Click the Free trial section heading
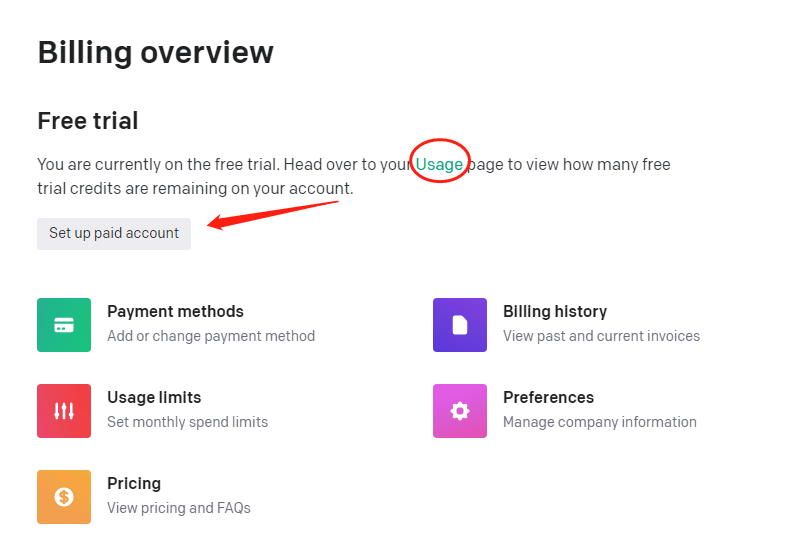801x542 pixels. click(x=88, y=121)
